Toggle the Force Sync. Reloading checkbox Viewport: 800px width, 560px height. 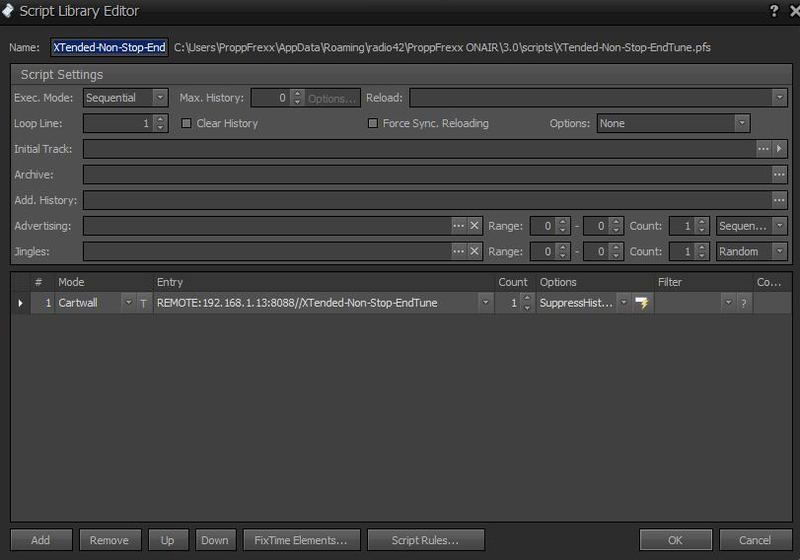coord(373,124)
